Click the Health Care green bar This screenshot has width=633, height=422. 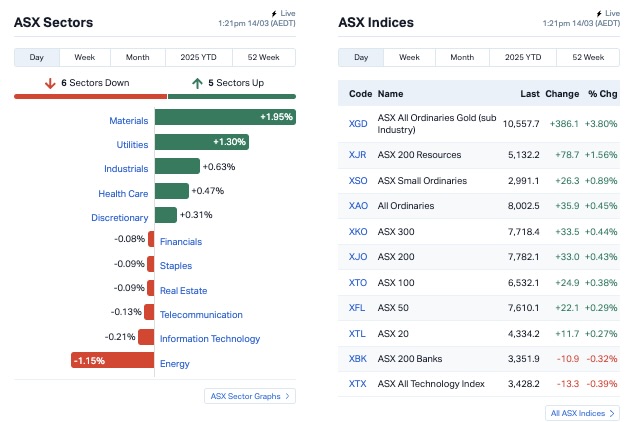172,191
